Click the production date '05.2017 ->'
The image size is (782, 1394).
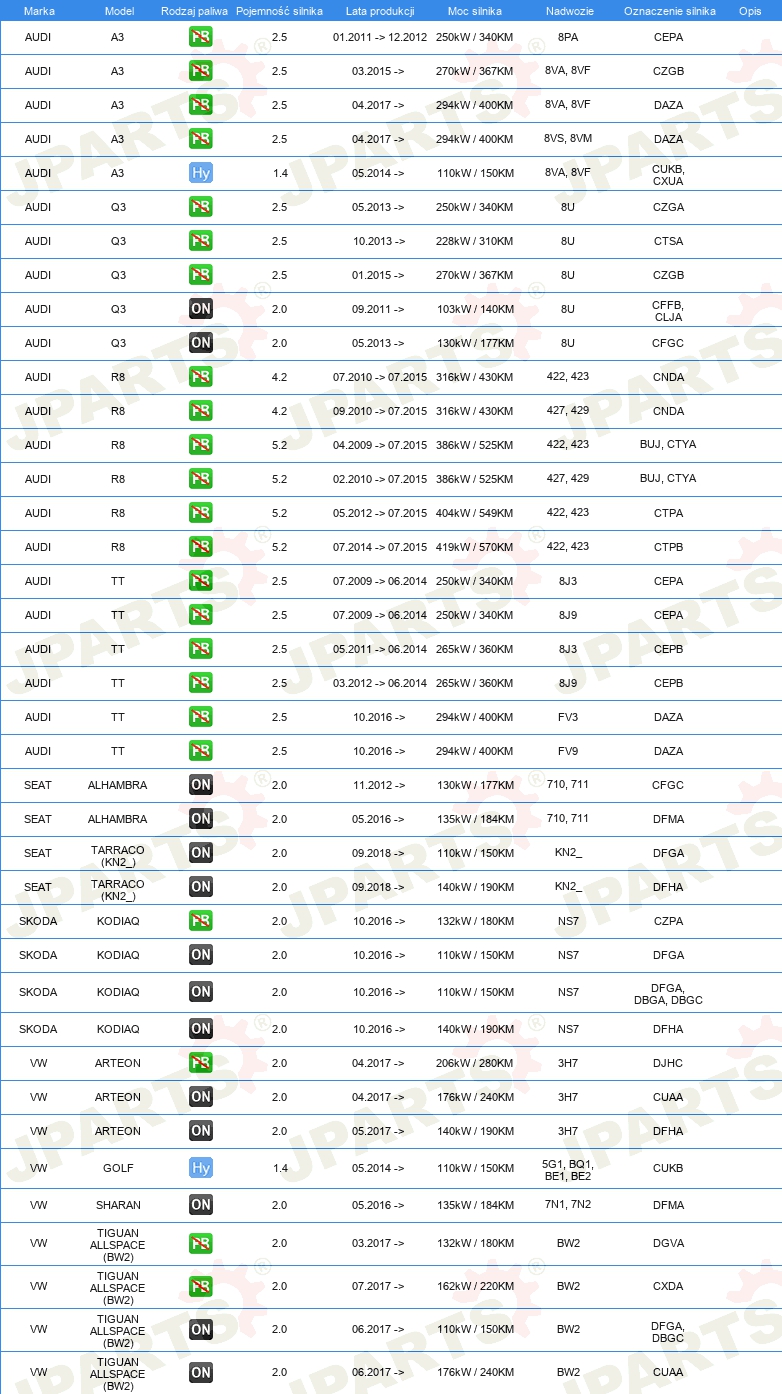click(x=379, y=1131)
